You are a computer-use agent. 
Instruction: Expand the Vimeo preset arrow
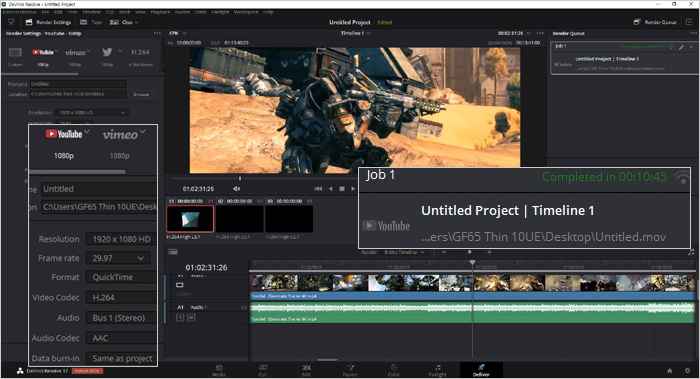88,50
